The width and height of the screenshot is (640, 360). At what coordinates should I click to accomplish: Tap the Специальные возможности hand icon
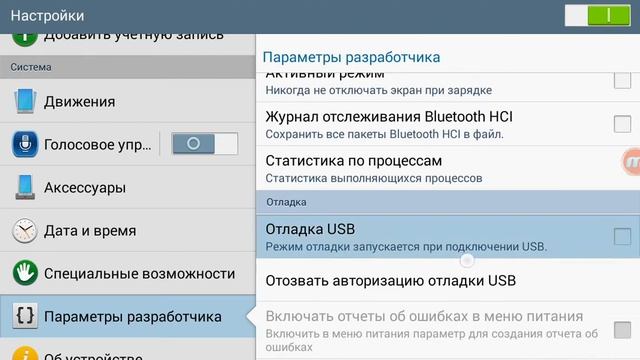click(x=25, y=273)
